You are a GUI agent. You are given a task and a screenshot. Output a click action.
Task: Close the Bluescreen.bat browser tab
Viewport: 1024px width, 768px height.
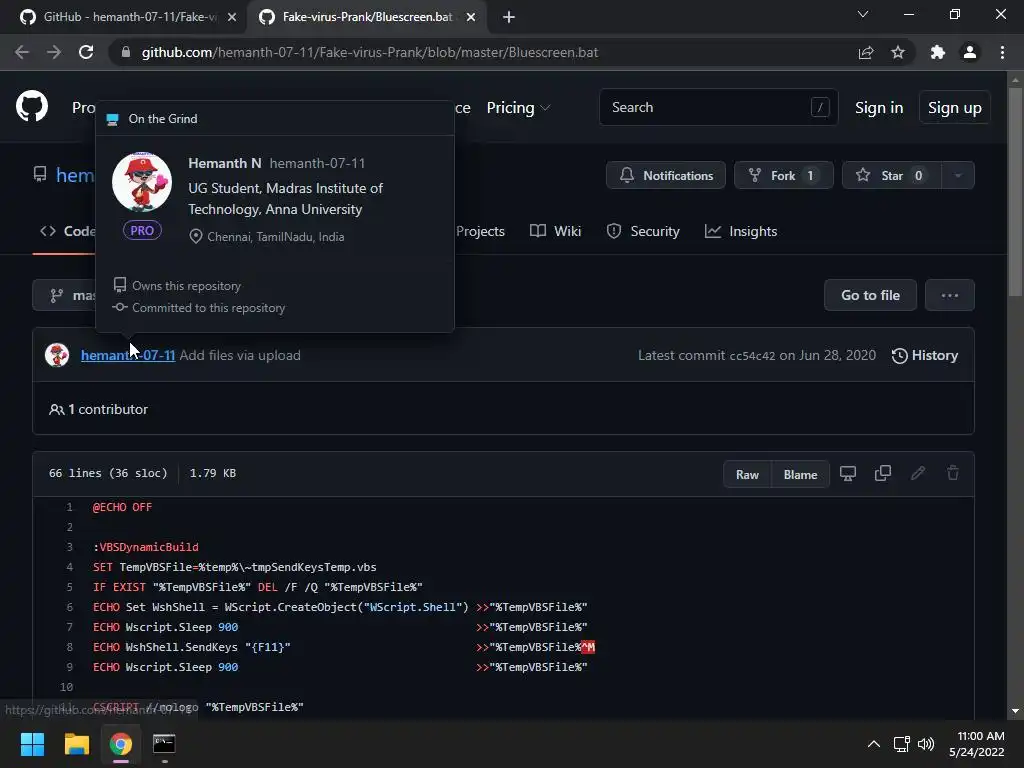pos(471,17)
